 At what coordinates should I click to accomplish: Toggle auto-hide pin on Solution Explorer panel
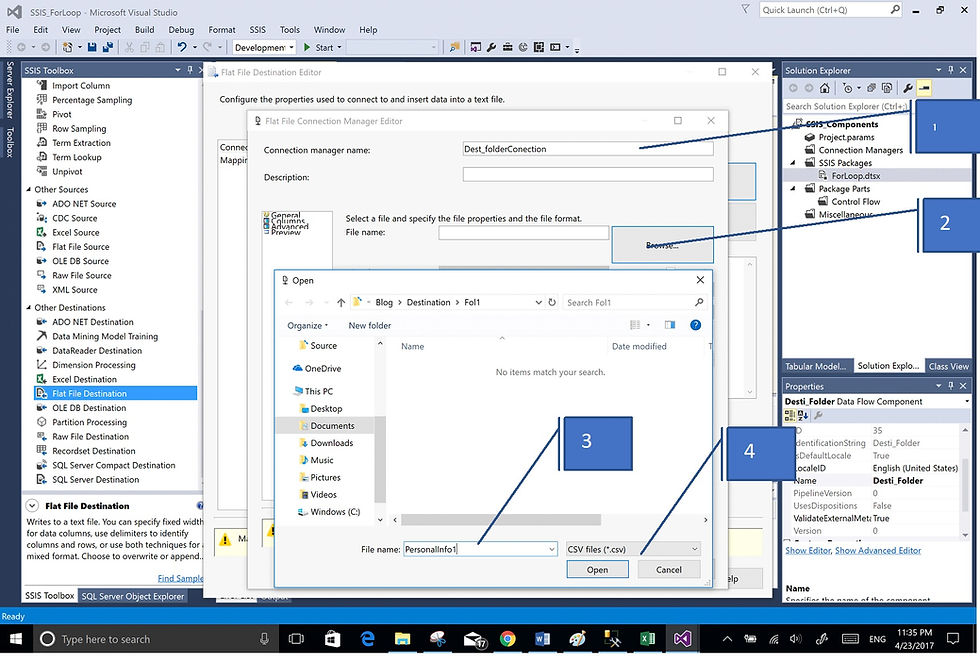951,70
